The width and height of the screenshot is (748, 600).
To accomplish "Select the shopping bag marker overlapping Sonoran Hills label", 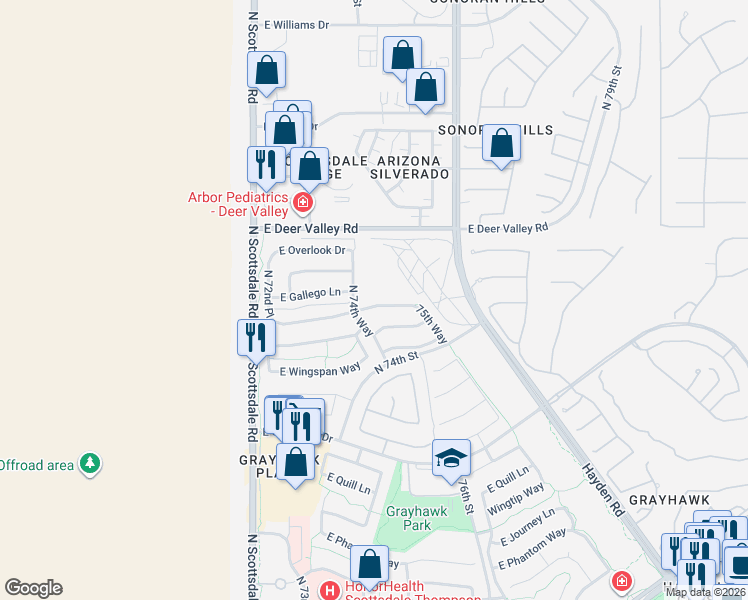I will coord(501,145).
